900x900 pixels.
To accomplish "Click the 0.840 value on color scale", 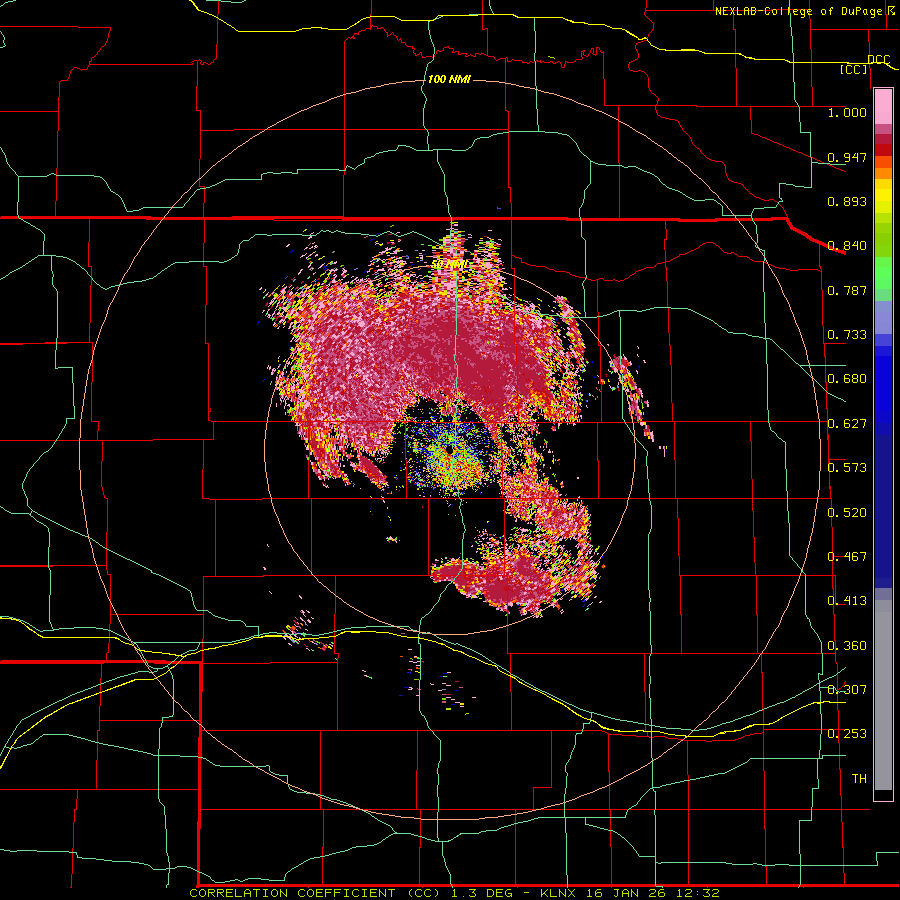I will click(847, 246).
